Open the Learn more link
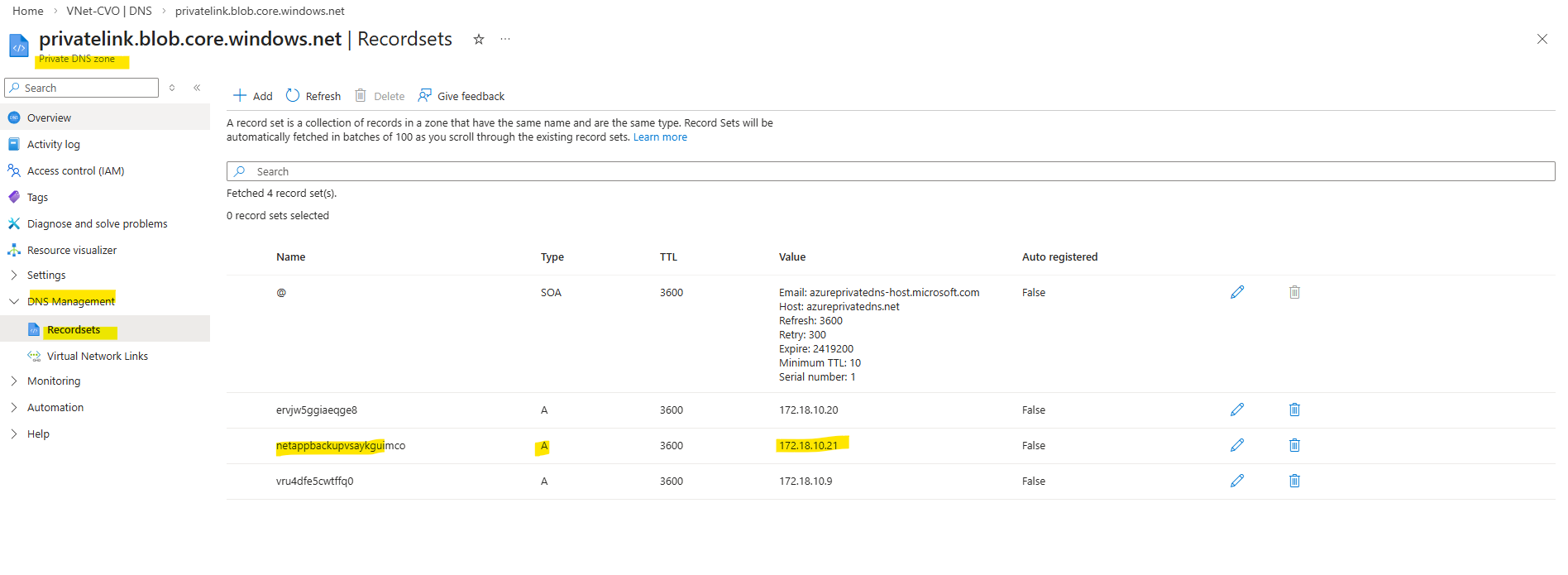1568x575 pixels. tap(660, 137)
